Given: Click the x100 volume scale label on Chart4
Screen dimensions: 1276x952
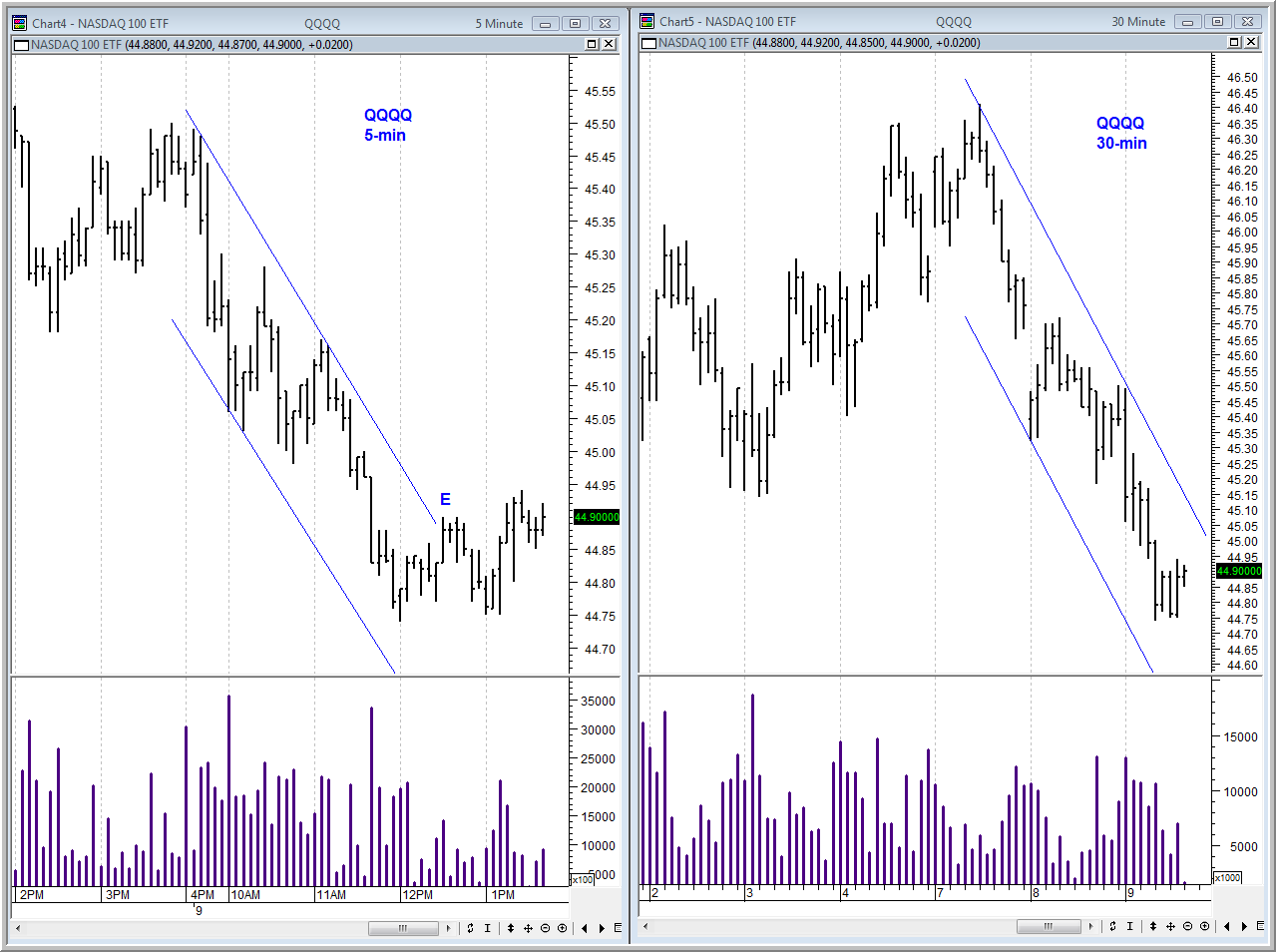Looking at the screenshot, I should point(583,879).
